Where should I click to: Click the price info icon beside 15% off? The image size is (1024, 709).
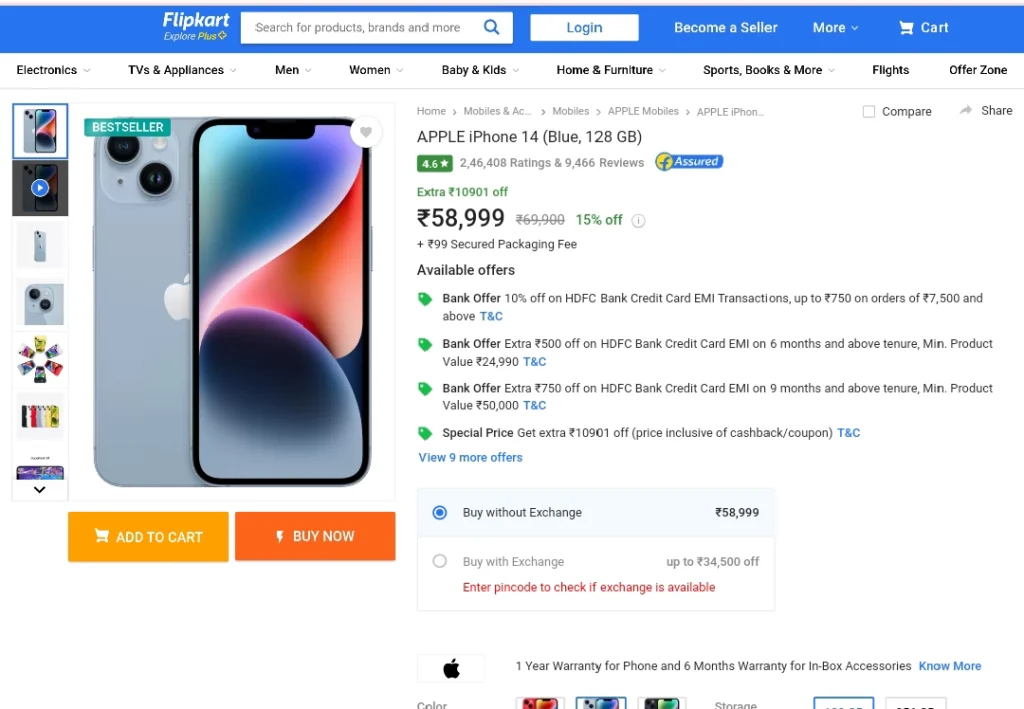pos(638,221)
